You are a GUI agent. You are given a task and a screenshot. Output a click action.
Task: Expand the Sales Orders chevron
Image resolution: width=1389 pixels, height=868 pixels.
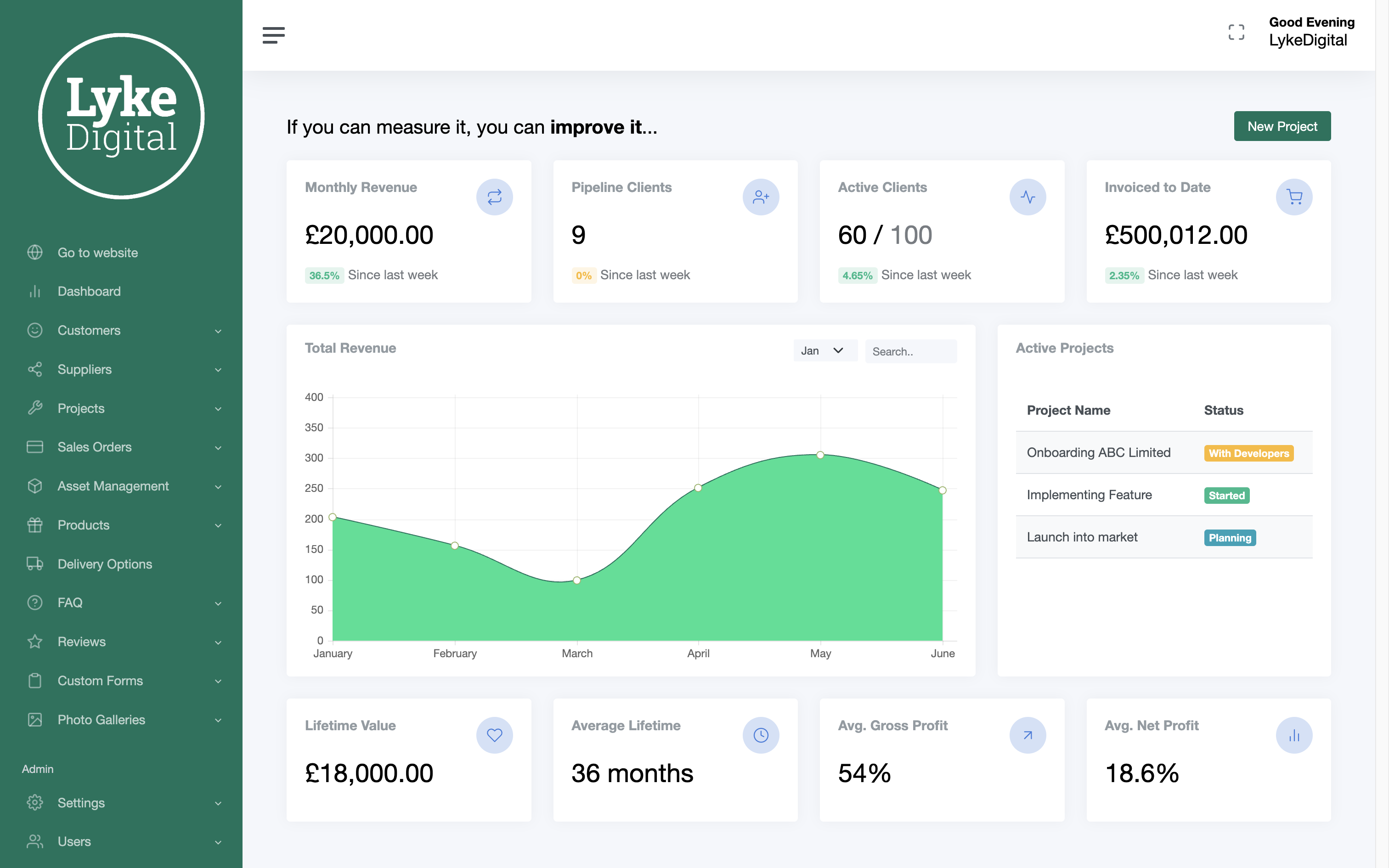pos(218,448)
